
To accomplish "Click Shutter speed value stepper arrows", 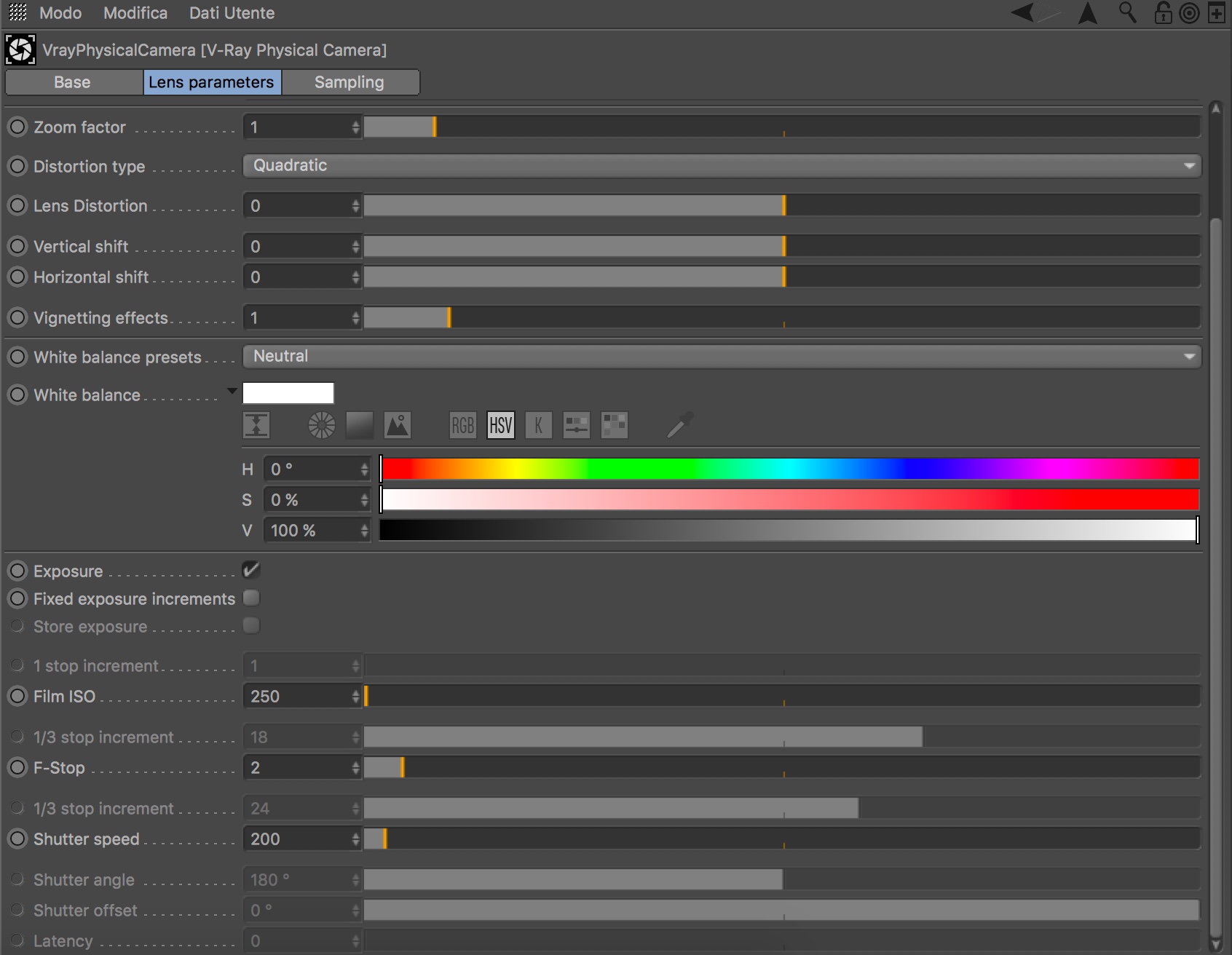I will [355, 839].
